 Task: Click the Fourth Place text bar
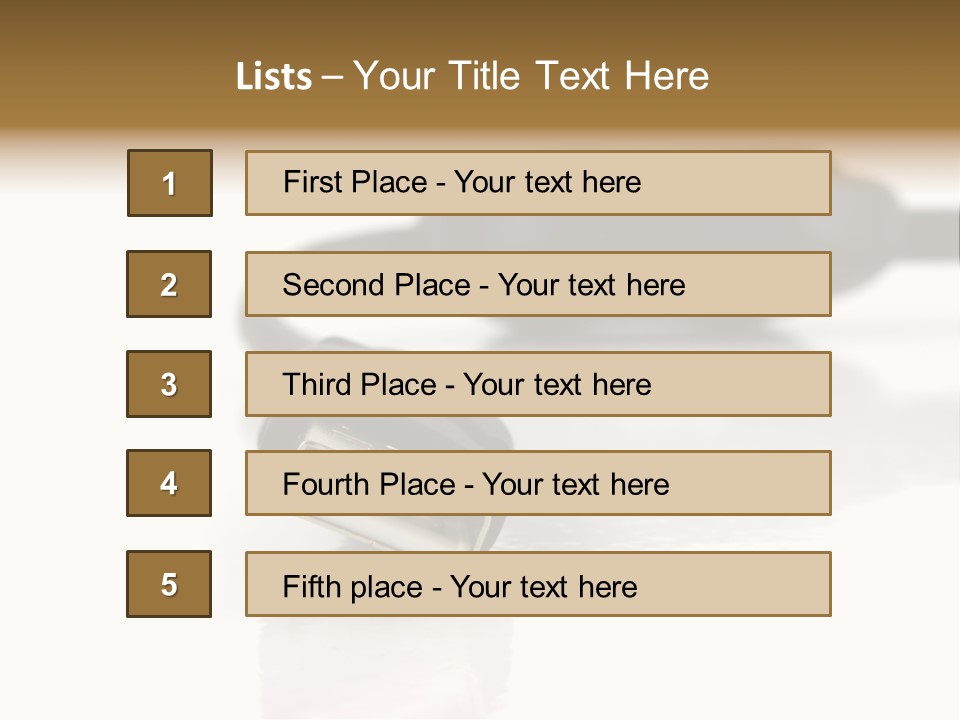click(x=538, y=483)
